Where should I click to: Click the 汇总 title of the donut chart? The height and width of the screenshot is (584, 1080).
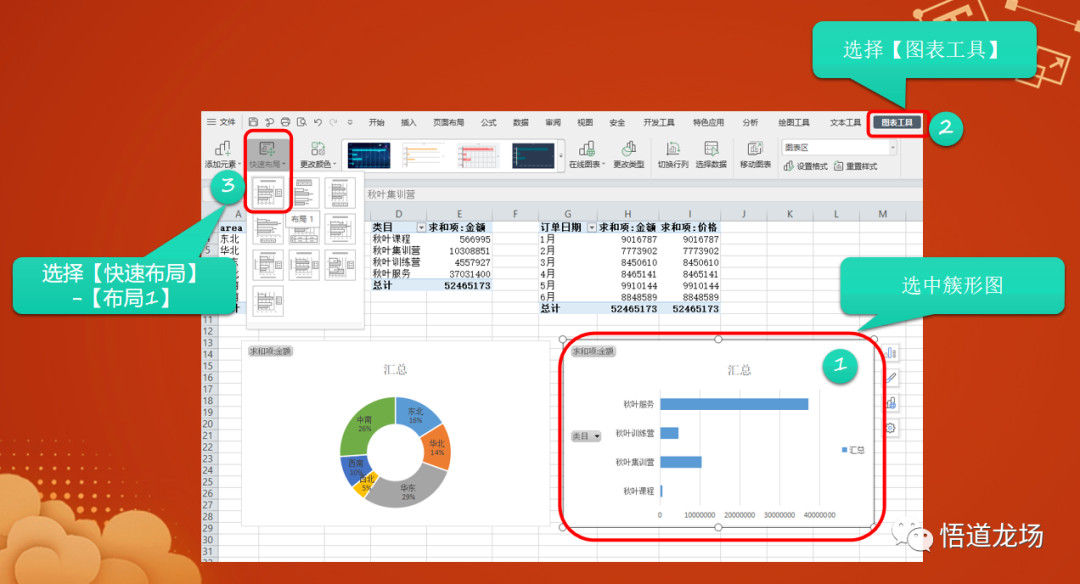tap(395, 370)
